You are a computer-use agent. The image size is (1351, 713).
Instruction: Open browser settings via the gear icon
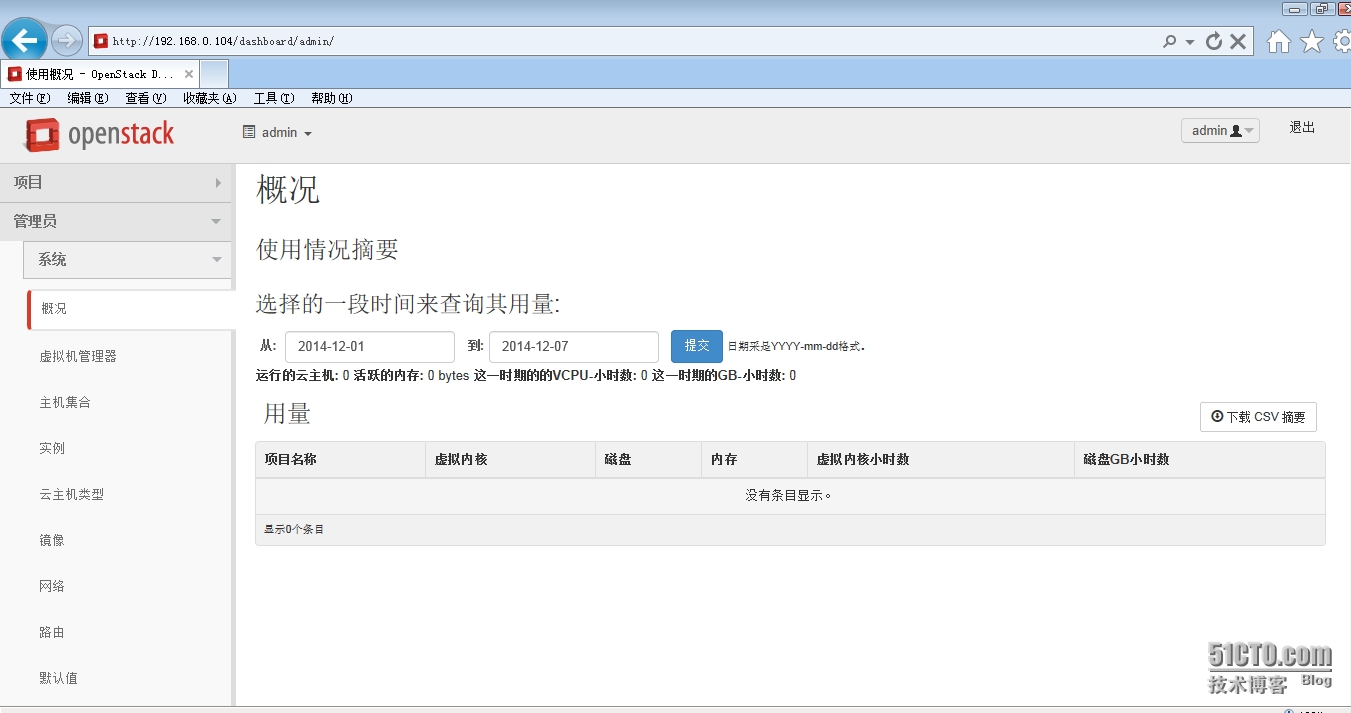pyautogui.click(x=1341, y=41)
